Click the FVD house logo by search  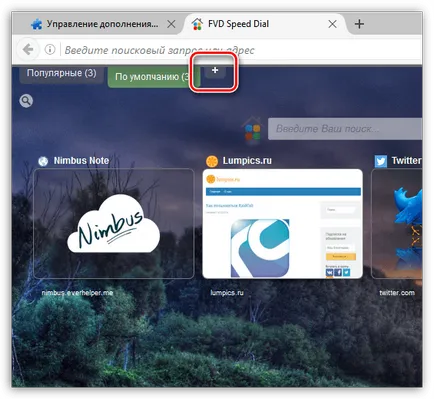pos(253,130)
